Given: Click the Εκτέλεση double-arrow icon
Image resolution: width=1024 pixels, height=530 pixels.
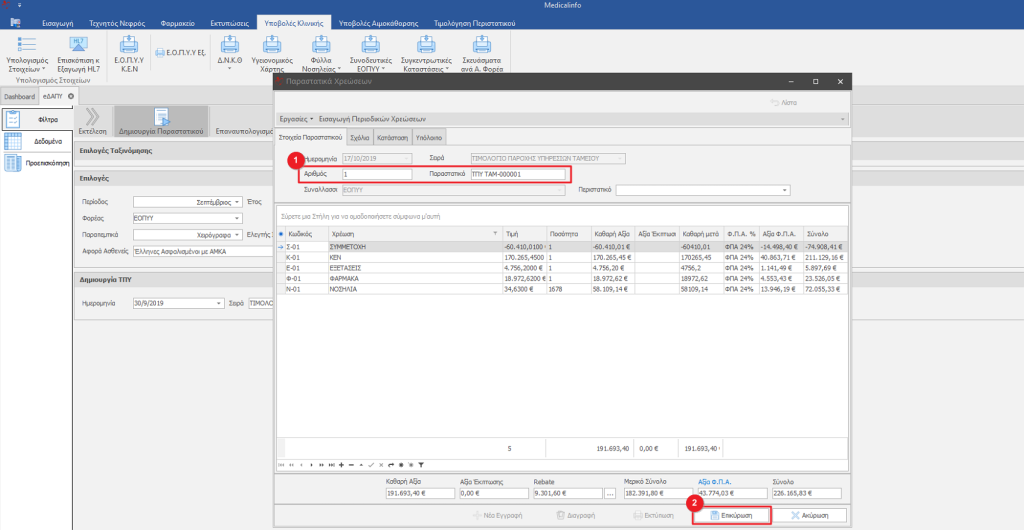Looking at the screenshot, I should click(92, 117).
